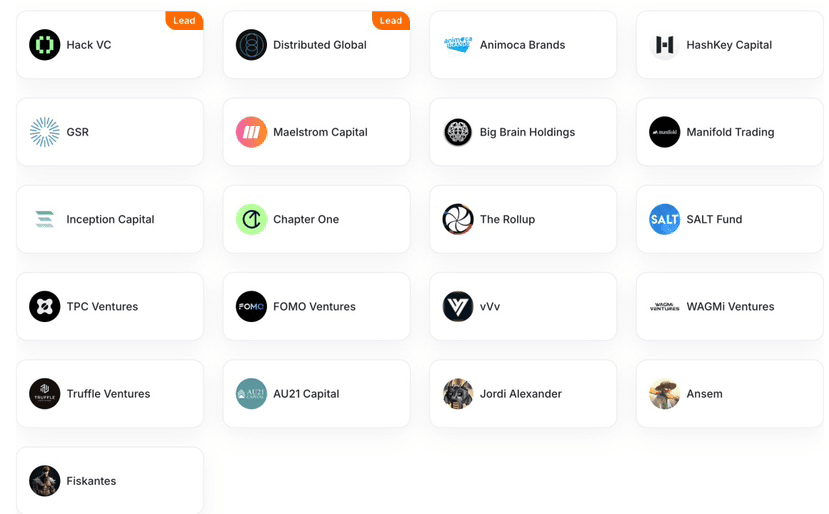
Task: Click the Lead badge on Hack VC
Action: pos(184,21)
